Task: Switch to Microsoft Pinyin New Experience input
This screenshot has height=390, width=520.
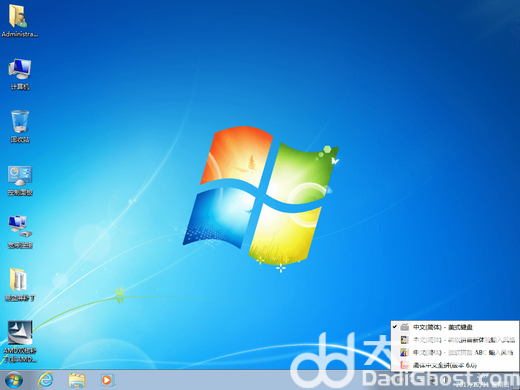Action: point(455,340)
